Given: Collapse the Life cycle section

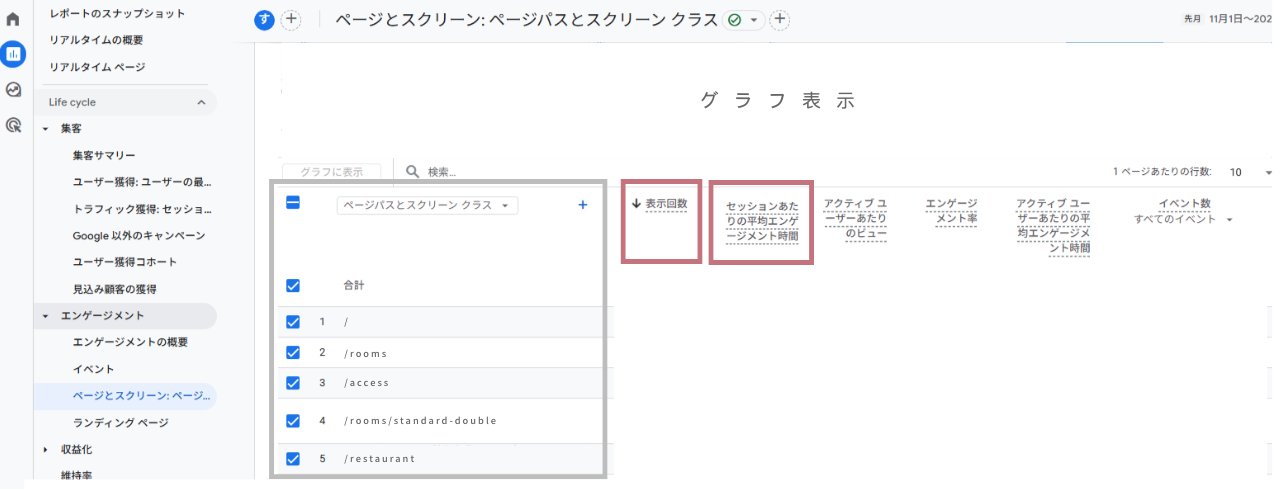Looking at the screenshot, I should click(x=201, y=102).
